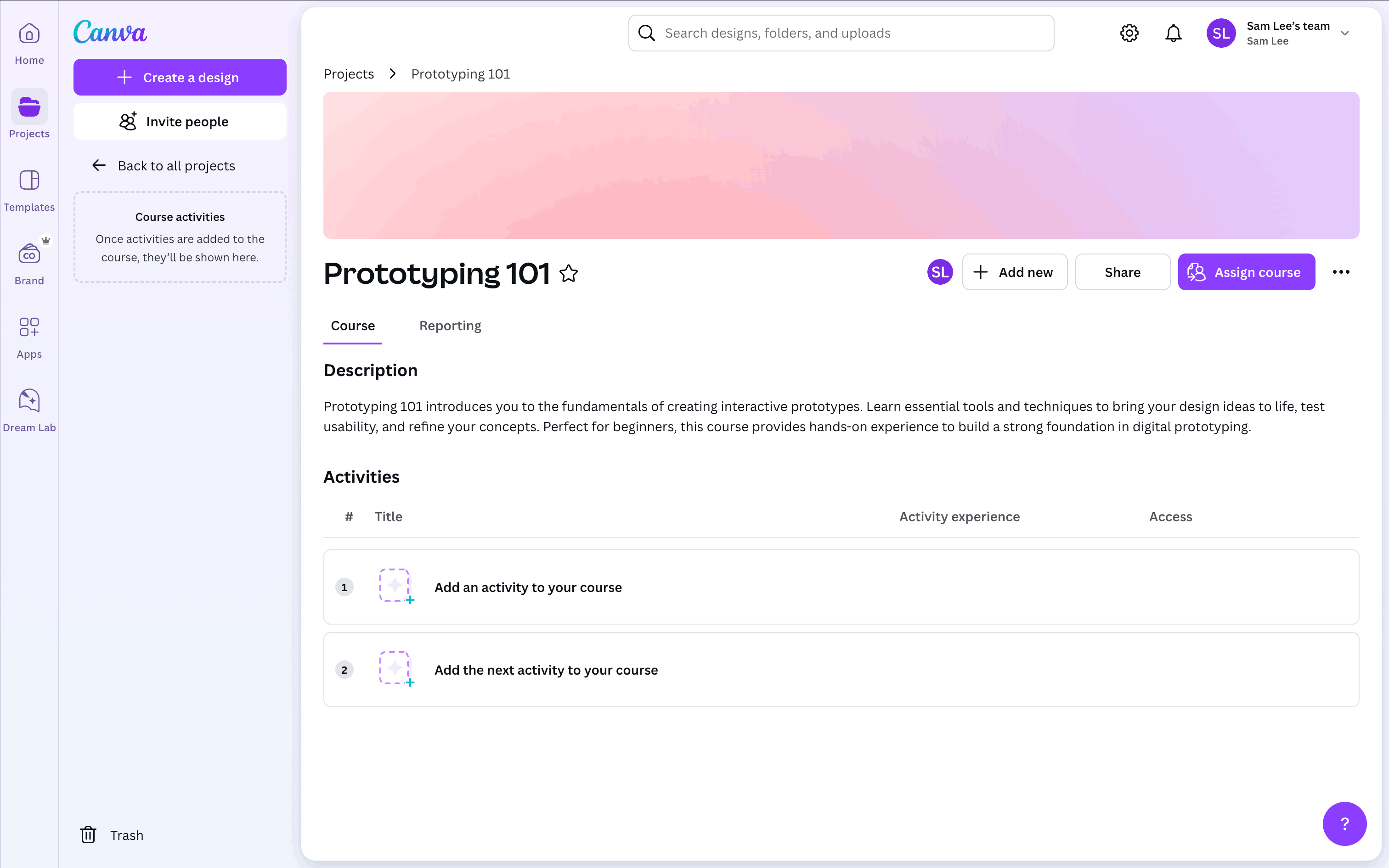This screenshot has height=868, width=1389.
Task: Switch to the Reporting tab
Action: tap(450, 326)
